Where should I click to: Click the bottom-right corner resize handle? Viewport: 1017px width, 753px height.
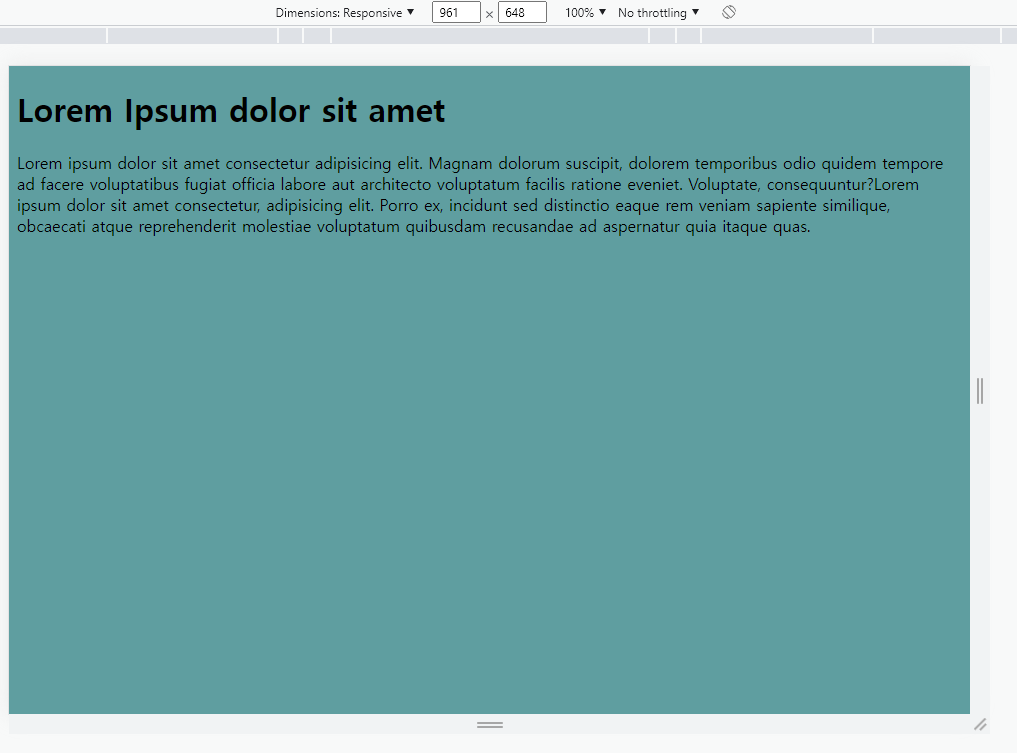coord(980,724)
